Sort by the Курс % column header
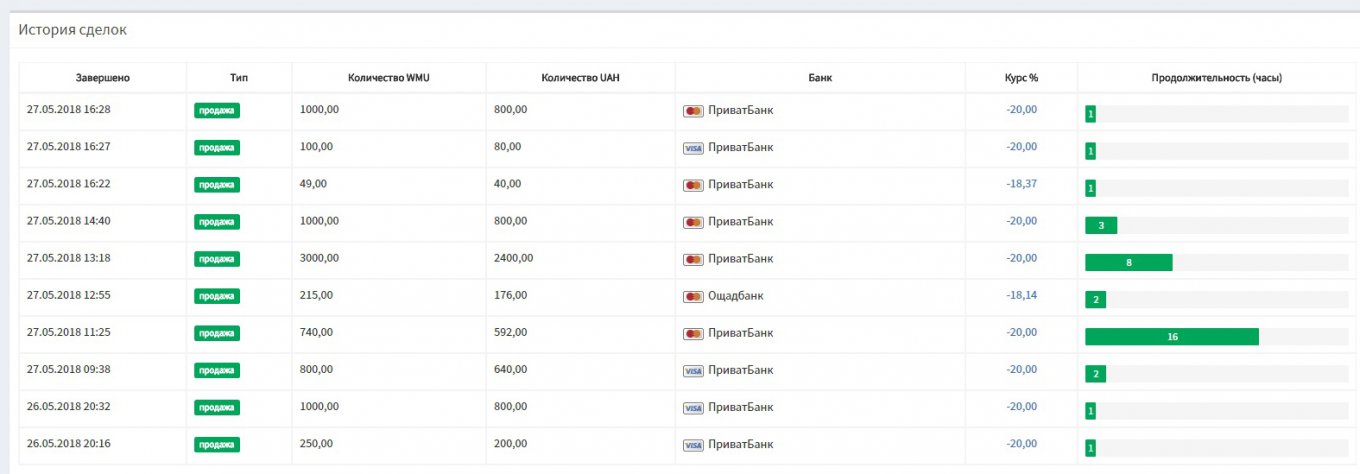This screenshot has height=474, width=1360. (x=1021, y=78)
